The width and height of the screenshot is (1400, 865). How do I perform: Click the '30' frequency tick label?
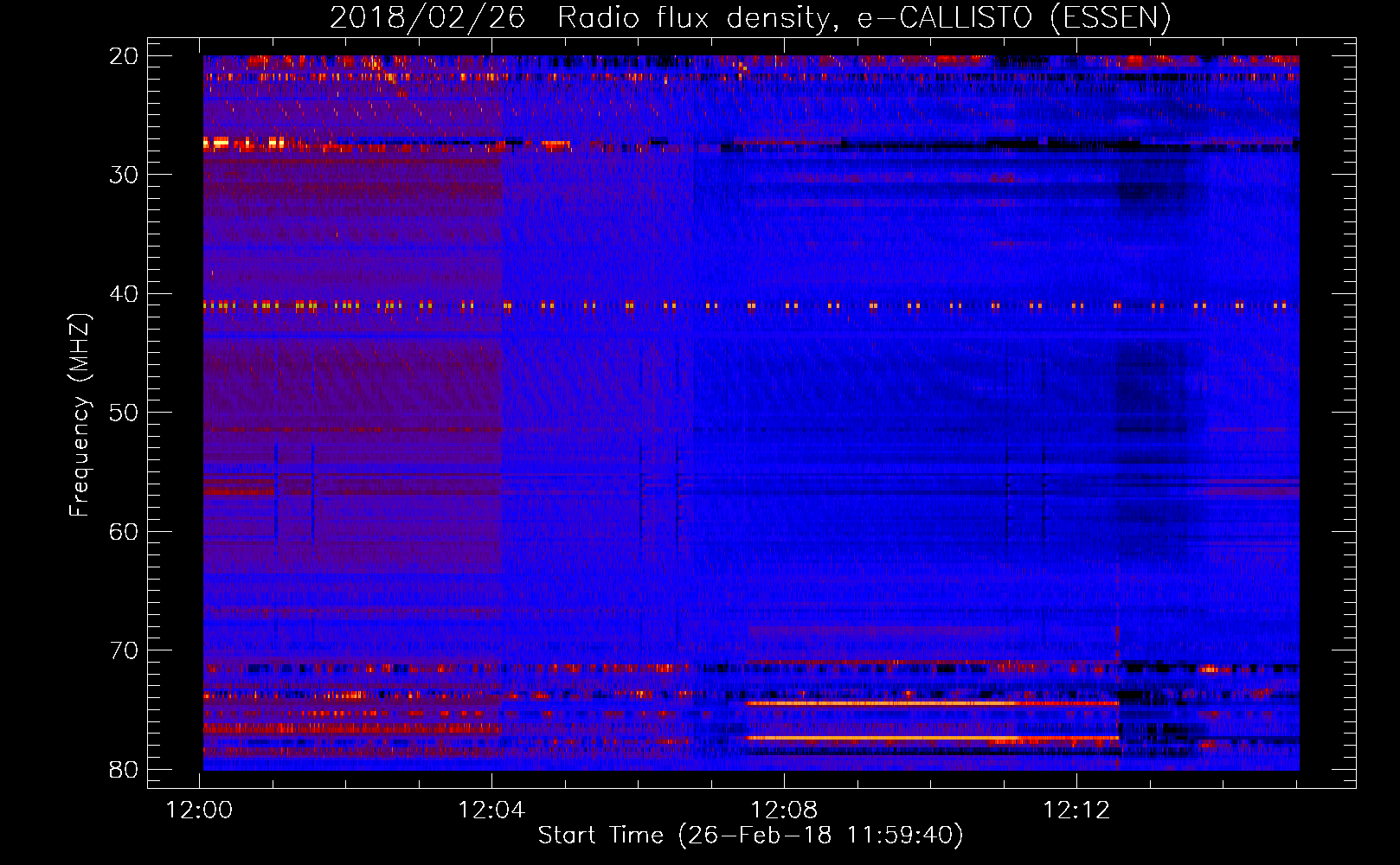(124, 175)
